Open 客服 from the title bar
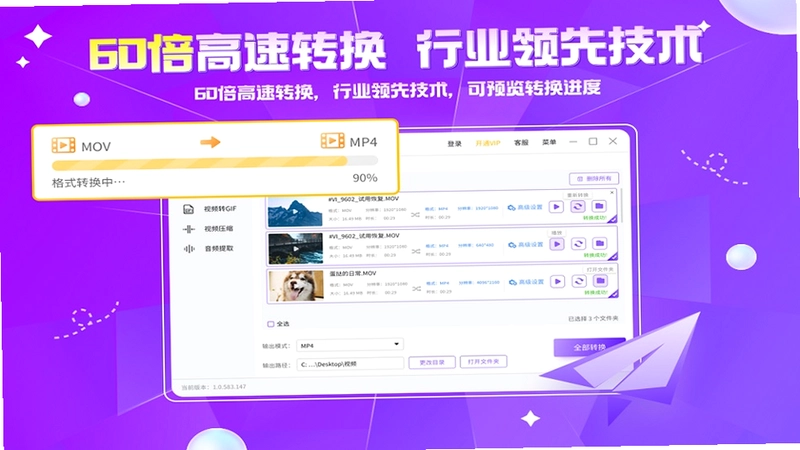 [521, 143]
